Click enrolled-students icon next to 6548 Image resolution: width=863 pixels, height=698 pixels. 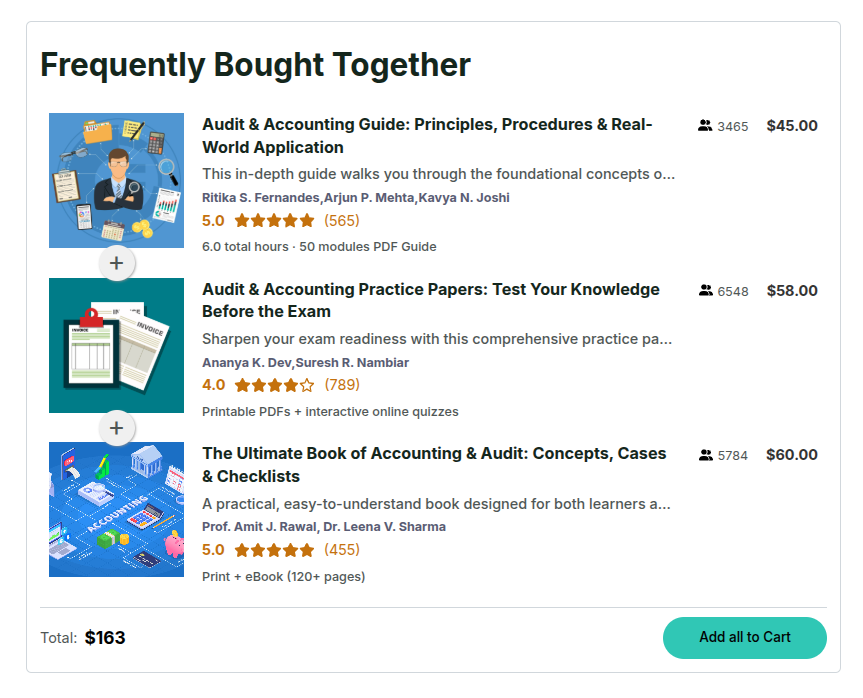click(705, 291)
